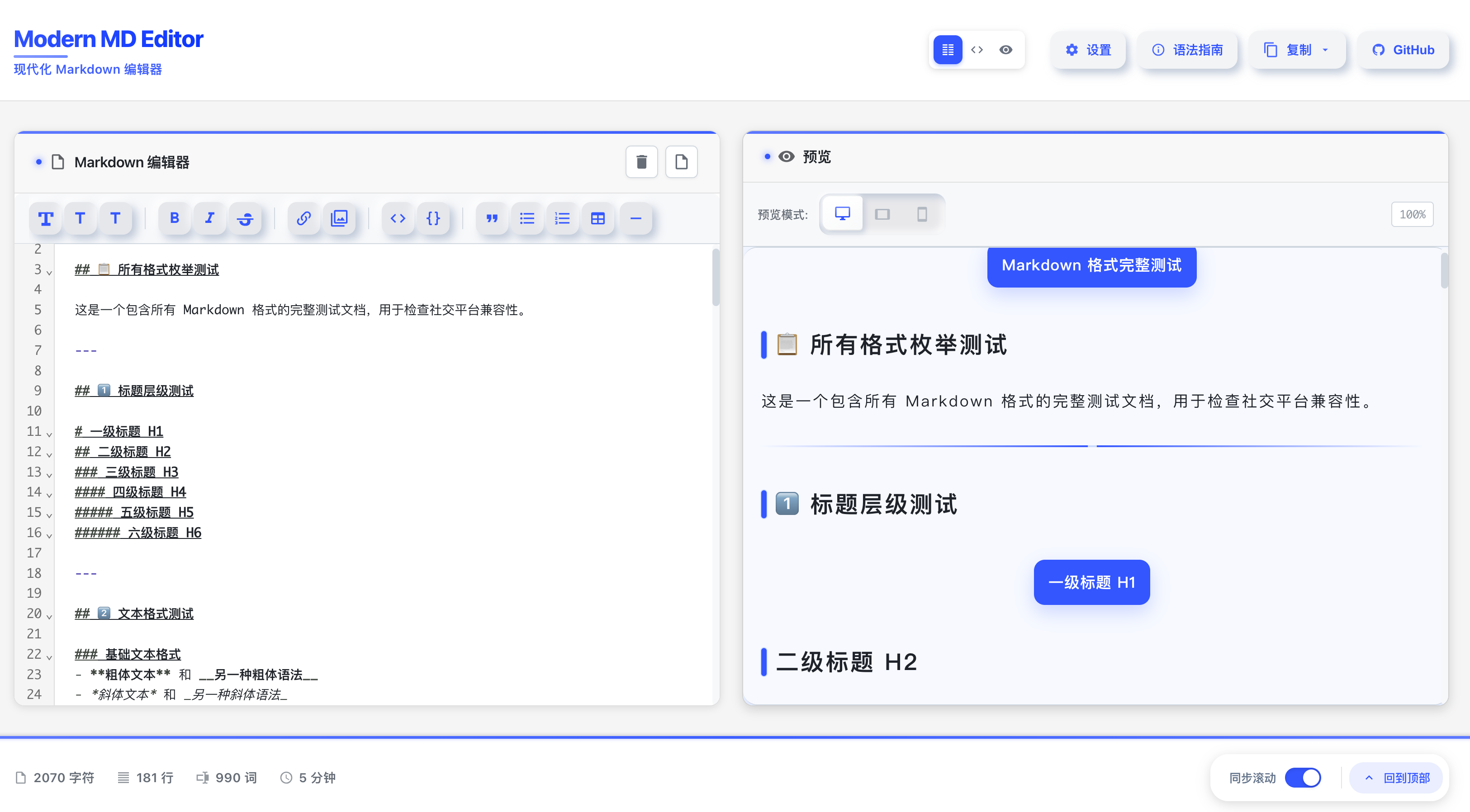Click the 回到顶部 back to top button
This screenshot has width=1470, height=812.
coord(1396,778)
